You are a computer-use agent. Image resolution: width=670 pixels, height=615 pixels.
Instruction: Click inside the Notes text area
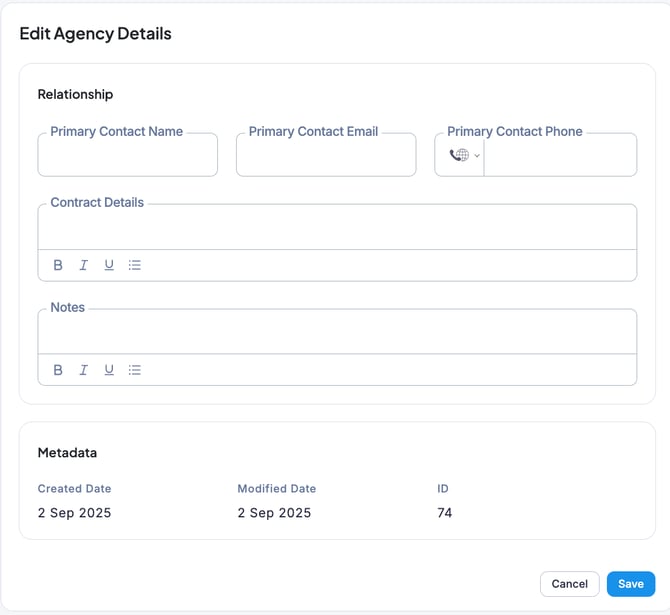click(337, 333)
